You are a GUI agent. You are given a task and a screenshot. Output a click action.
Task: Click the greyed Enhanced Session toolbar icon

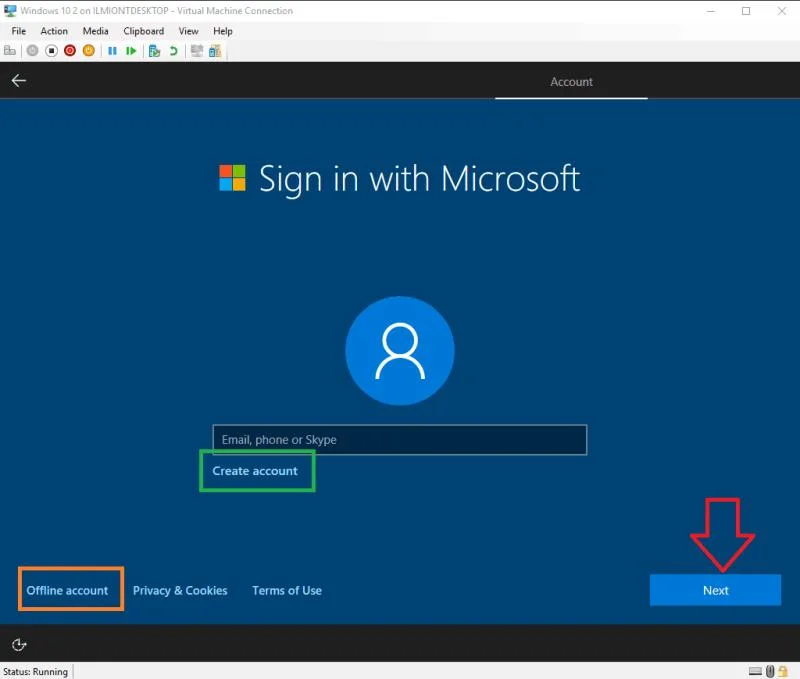tap(196, 51)
